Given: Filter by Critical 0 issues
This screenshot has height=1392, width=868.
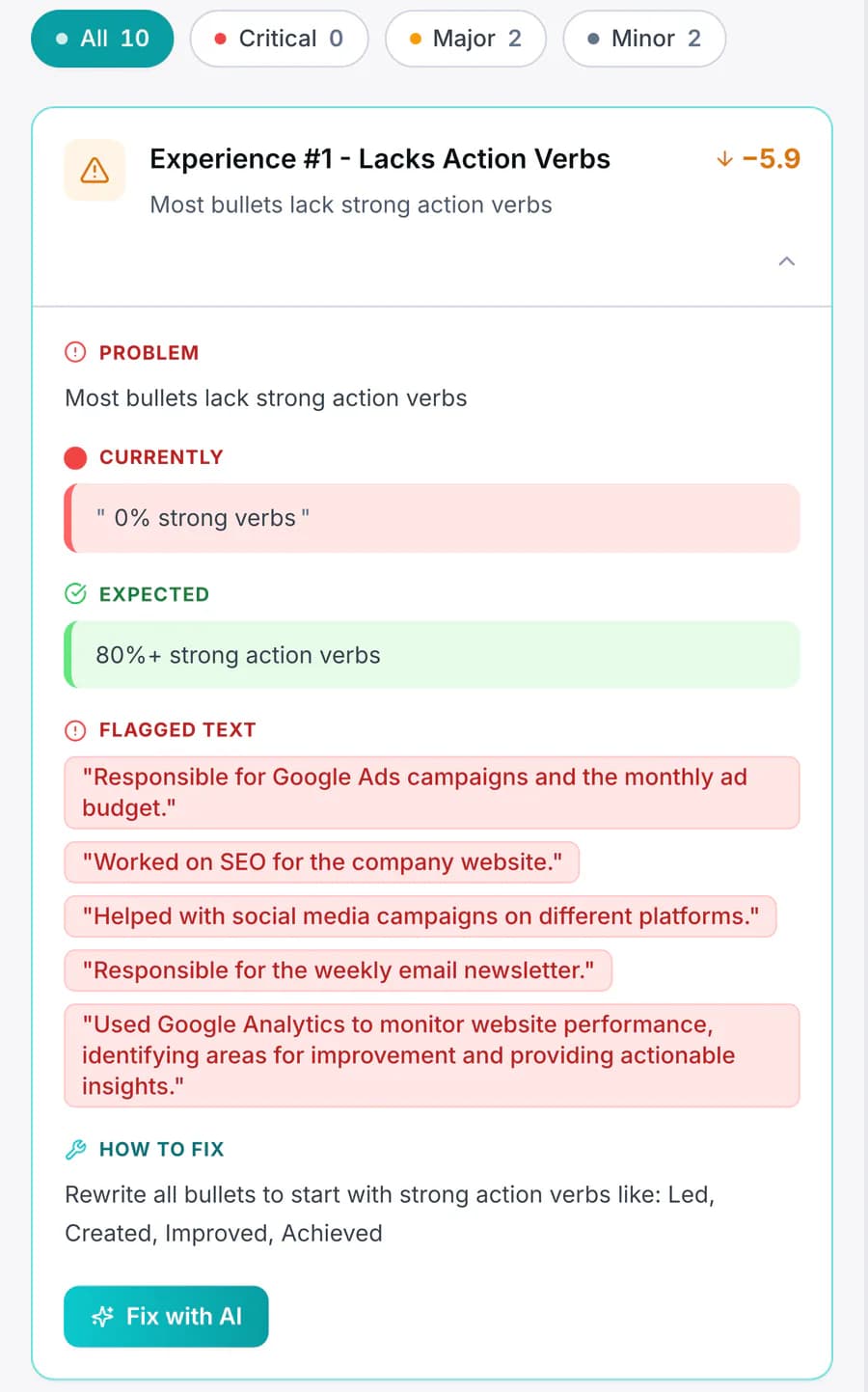Looking at the screenshot, I should [279, 39].
